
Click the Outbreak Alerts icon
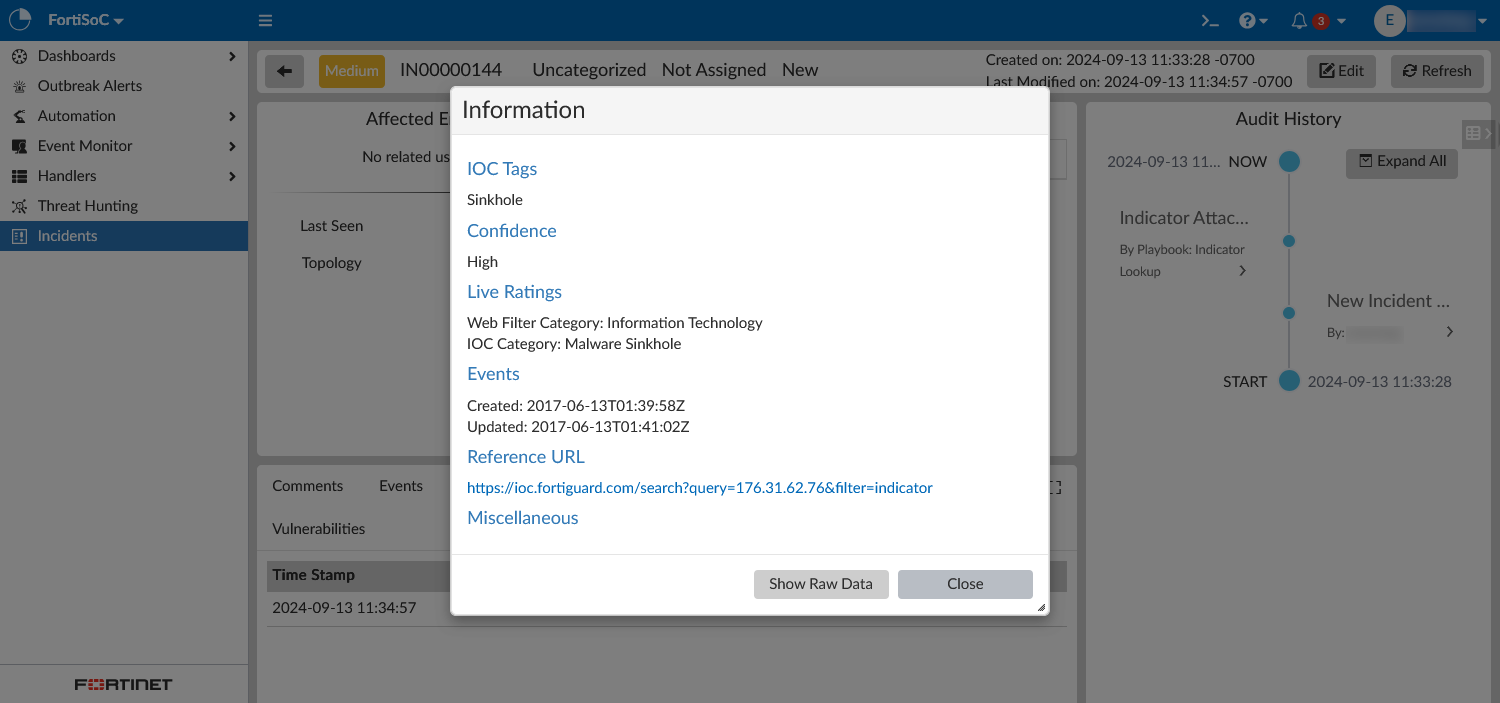[19, 86]
